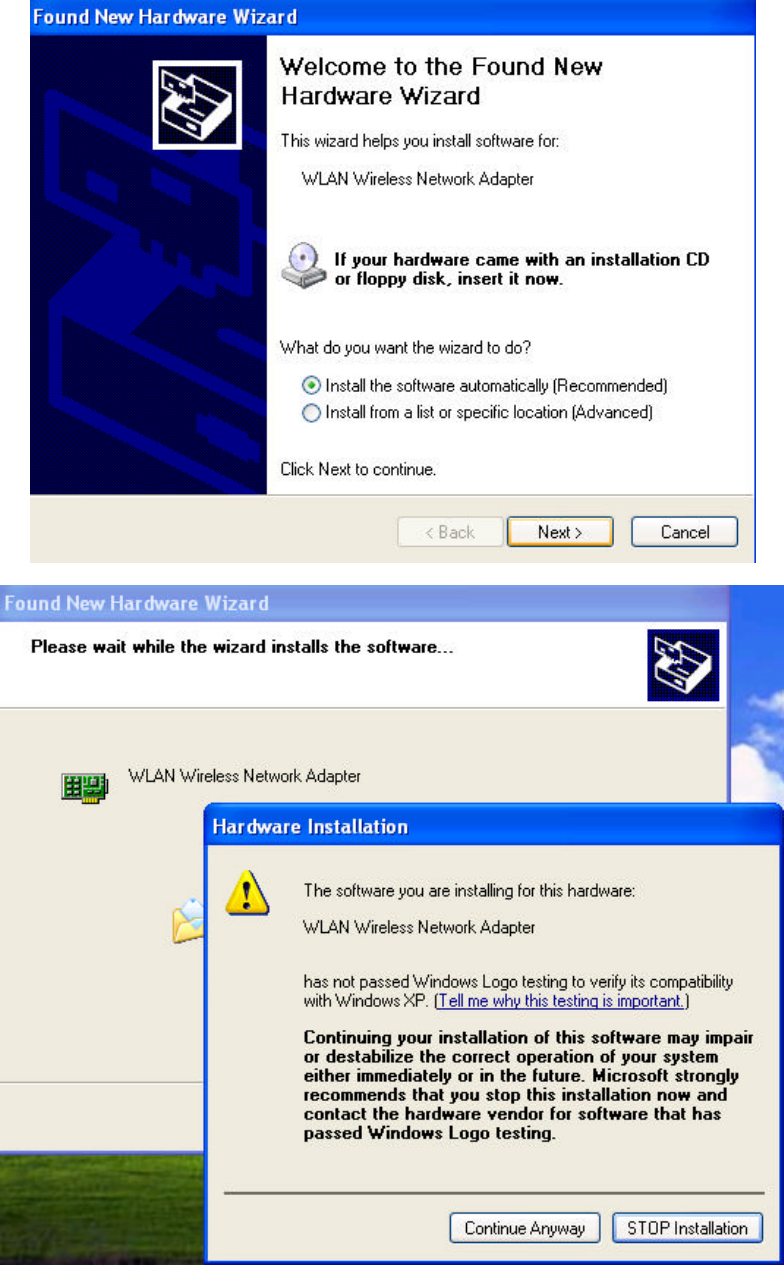784x1265 pixels.
Task: Click WLAN Wireless Network Adapter label beside green icon
Action: click(x=245, y=775)
